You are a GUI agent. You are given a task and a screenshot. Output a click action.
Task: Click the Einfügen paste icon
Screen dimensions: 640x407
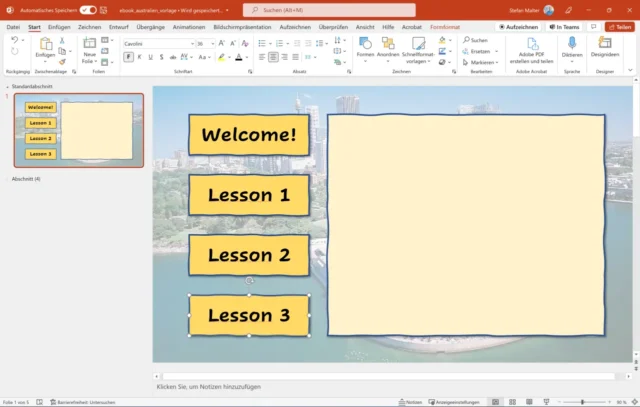[45, 46]
